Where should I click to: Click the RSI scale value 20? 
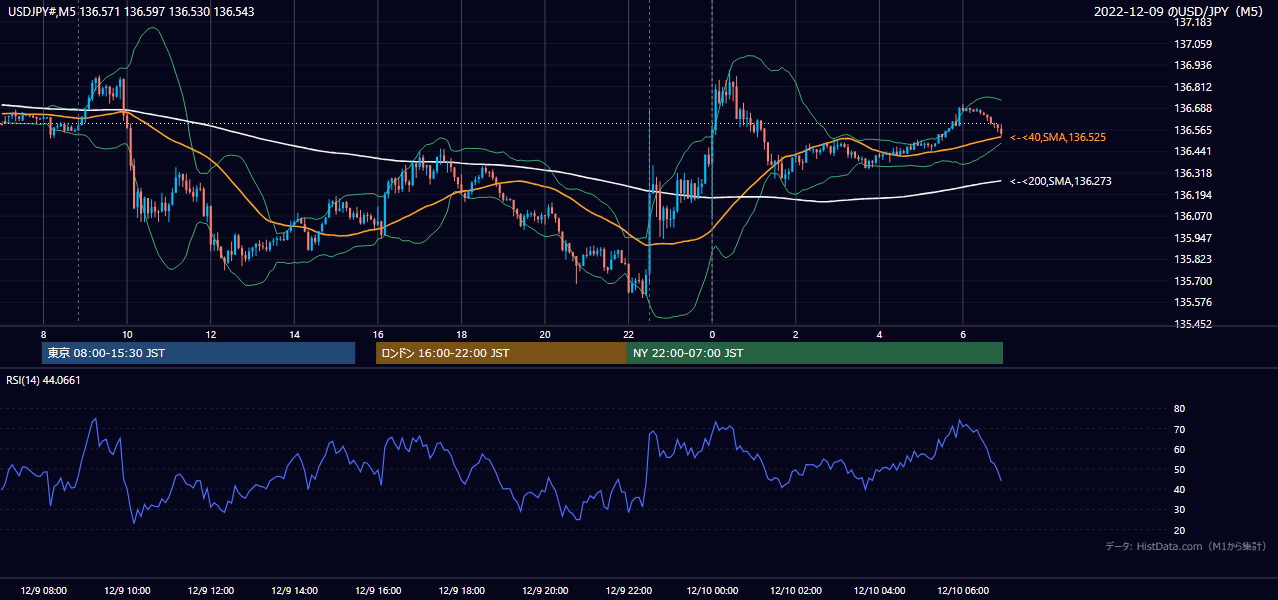pos(1180,530)
